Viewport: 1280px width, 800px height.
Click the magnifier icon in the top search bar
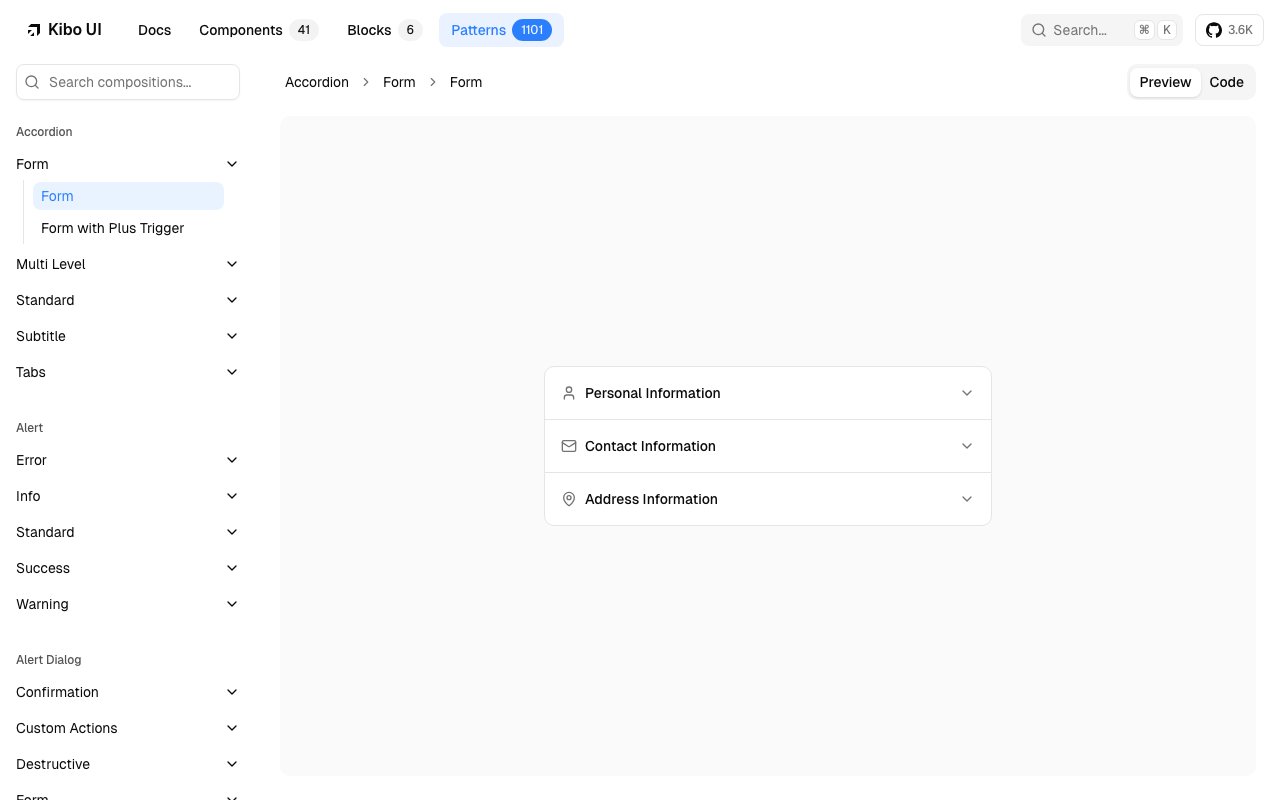tap(1039, 30)
